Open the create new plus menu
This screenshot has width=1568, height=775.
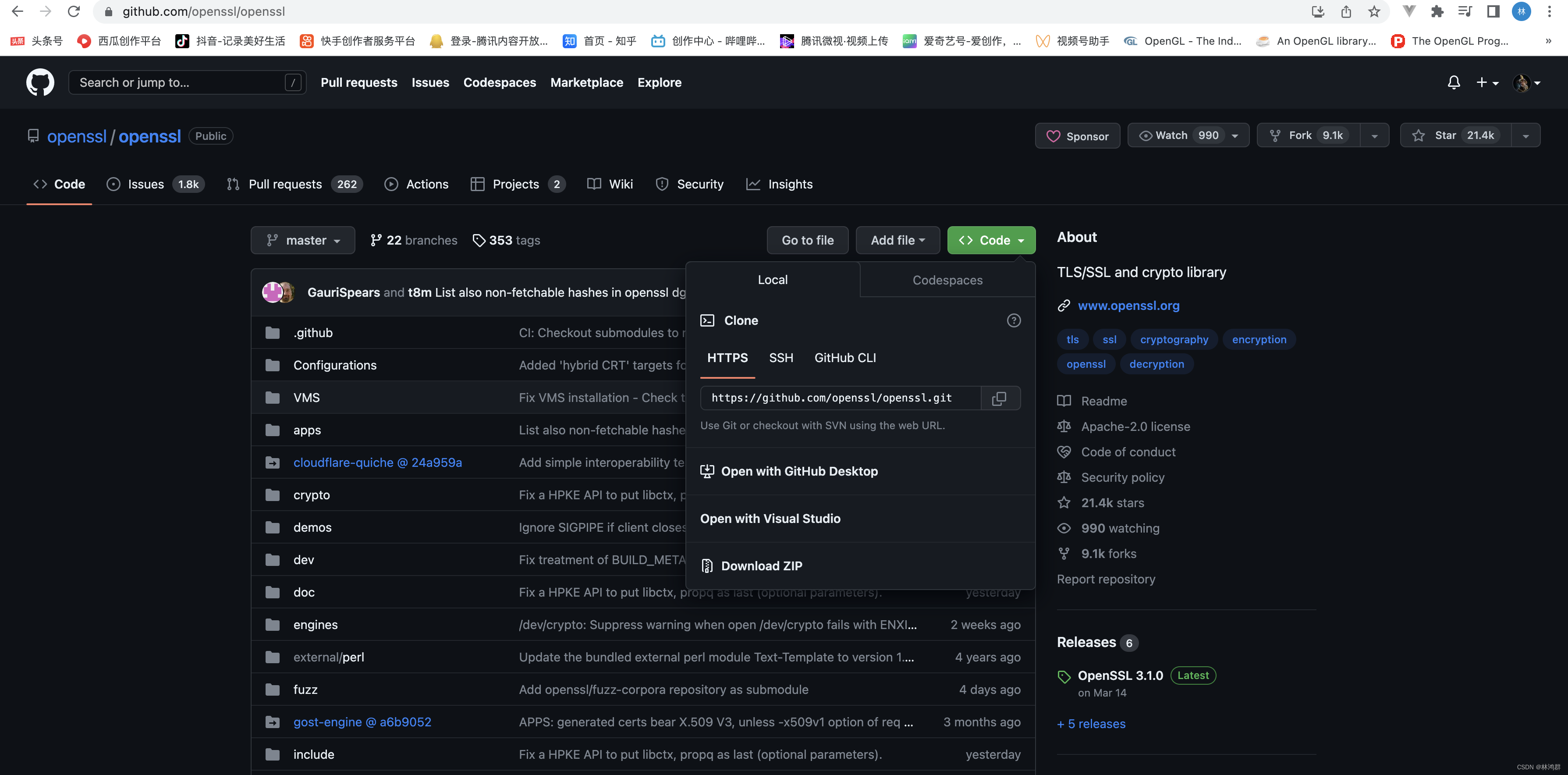click(x=1487, y=82)
